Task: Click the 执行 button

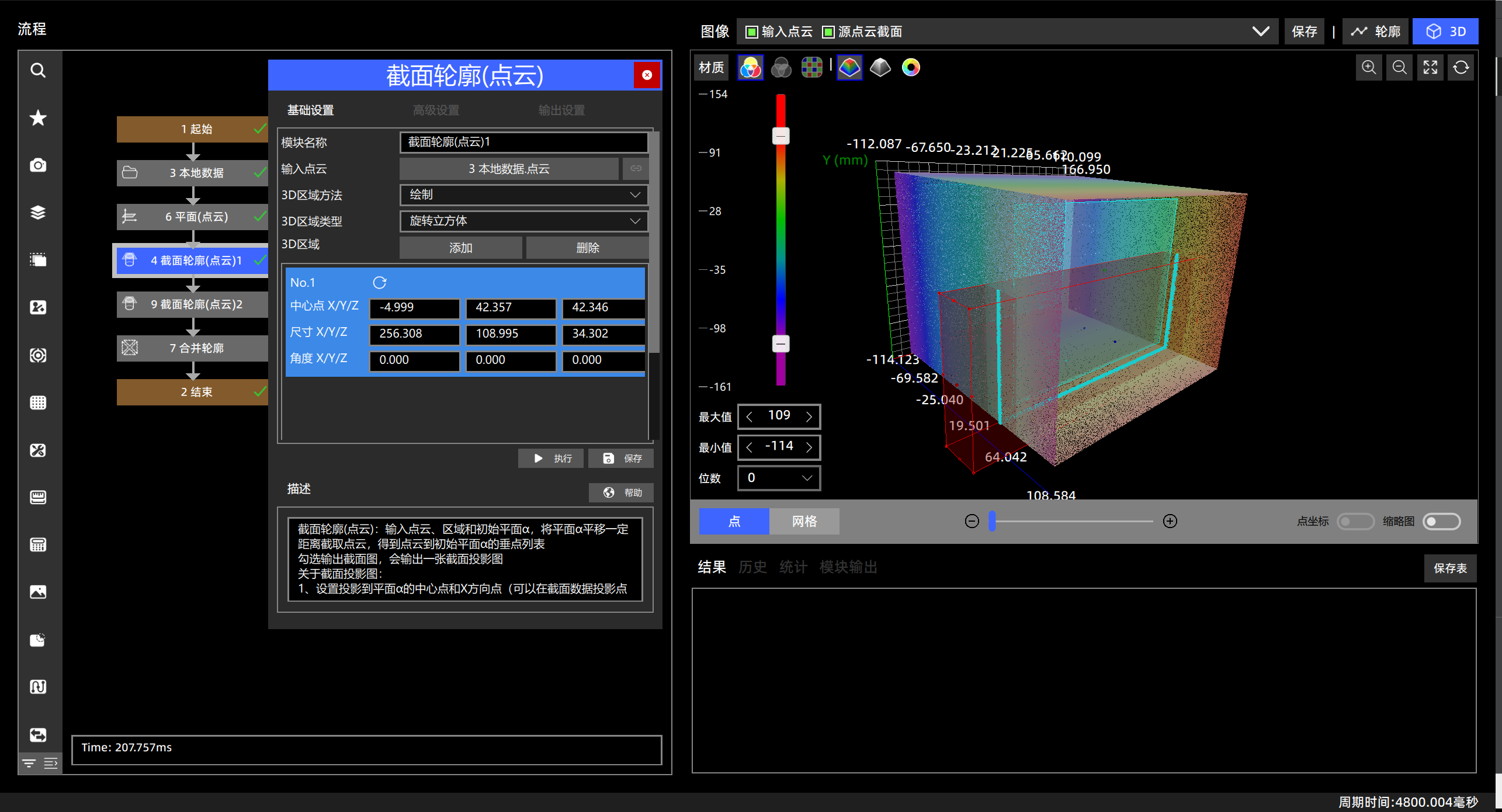Action: [550, 459]
